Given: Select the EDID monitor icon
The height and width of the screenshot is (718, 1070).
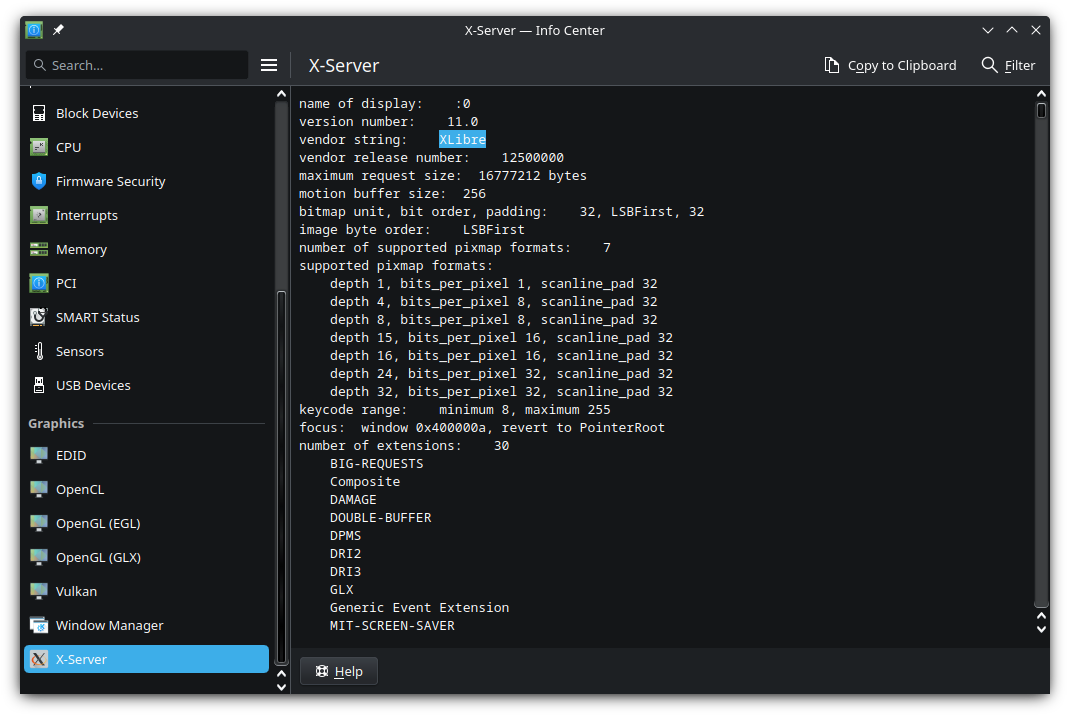Looking at the screenshot, I should [39, 455].
